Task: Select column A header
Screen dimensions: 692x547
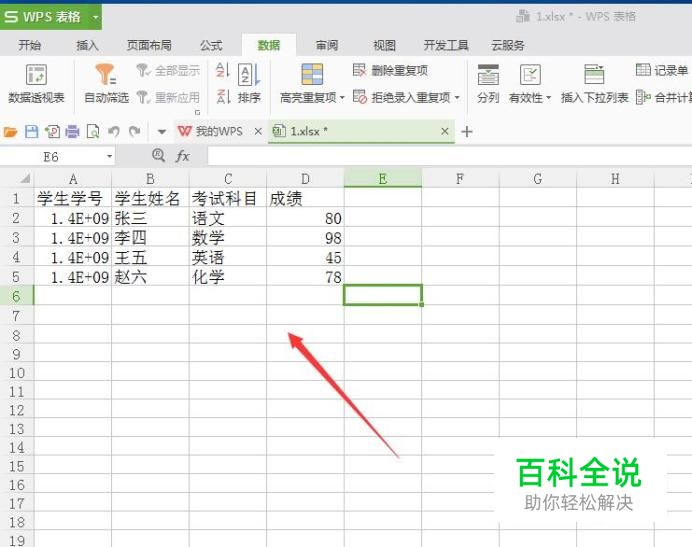Action: pyautogui.click(x=73, y=179)
